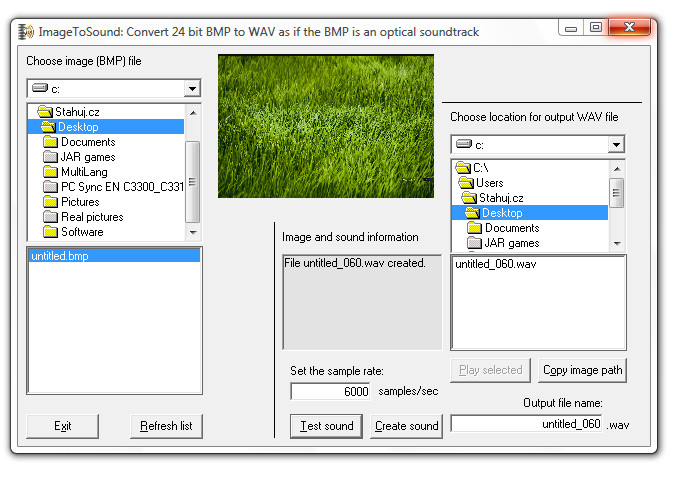Click the Real pictures folder icon
Image resolution: width=674 pixels, height=479 pixels.
point(50,217)
